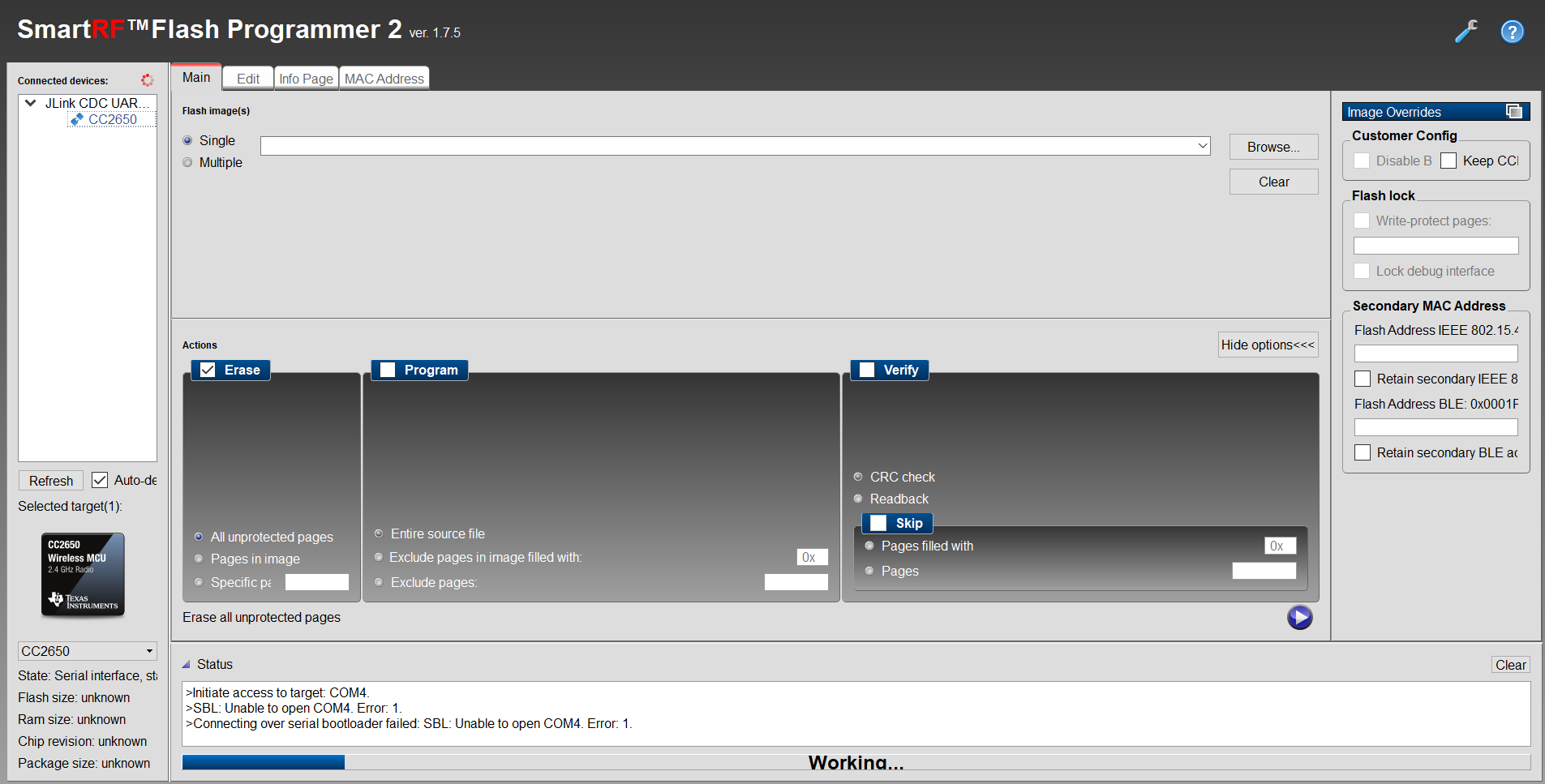Open the settings wrench tool
The image size is (1545, 784).
click(1466, 32)
